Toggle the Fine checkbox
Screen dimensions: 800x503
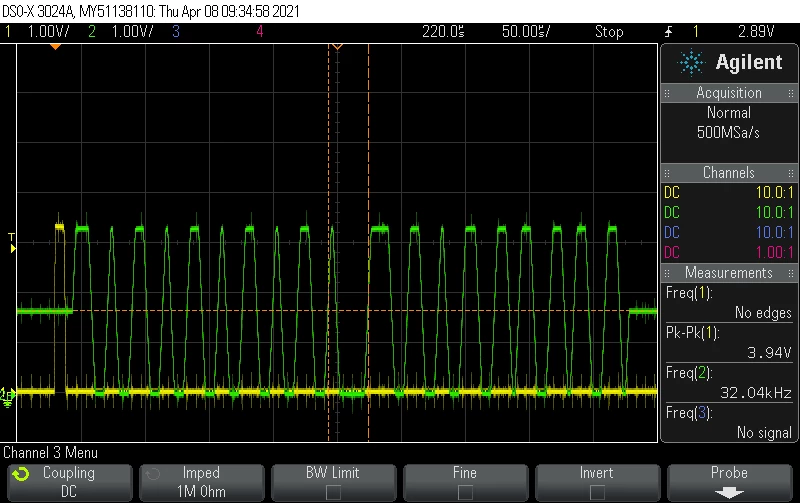(x=465, y=492)
